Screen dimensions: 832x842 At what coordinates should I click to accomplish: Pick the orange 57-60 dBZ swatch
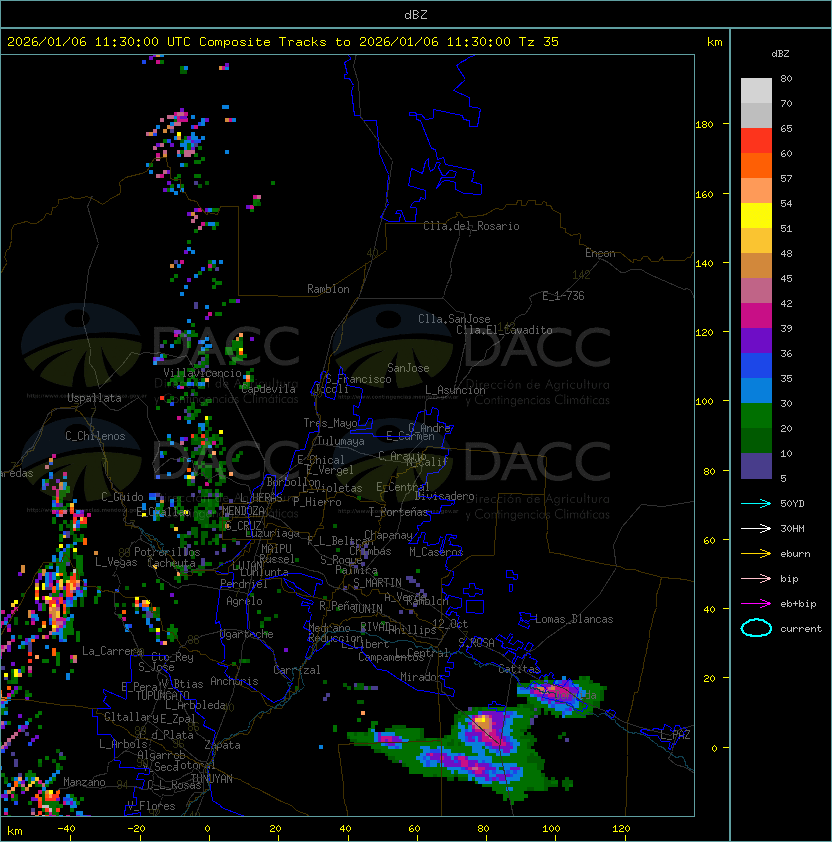[756, 165]
